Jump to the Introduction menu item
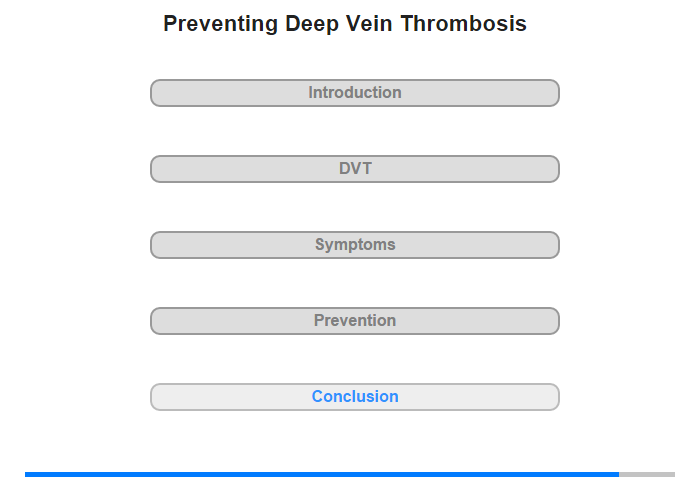The image size is (700, 480). 355,93
